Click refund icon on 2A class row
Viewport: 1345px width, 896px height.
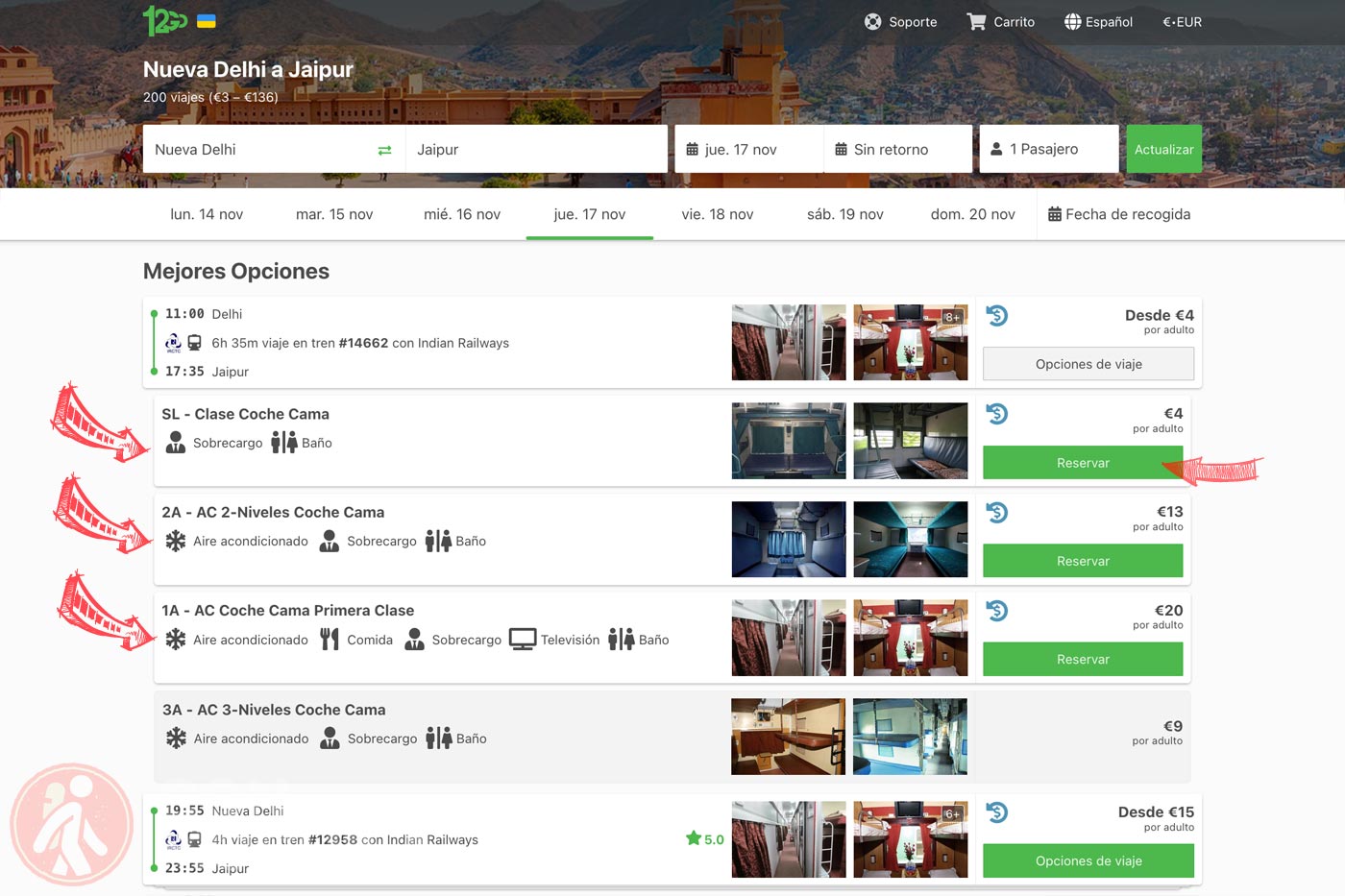pos(997,513)
